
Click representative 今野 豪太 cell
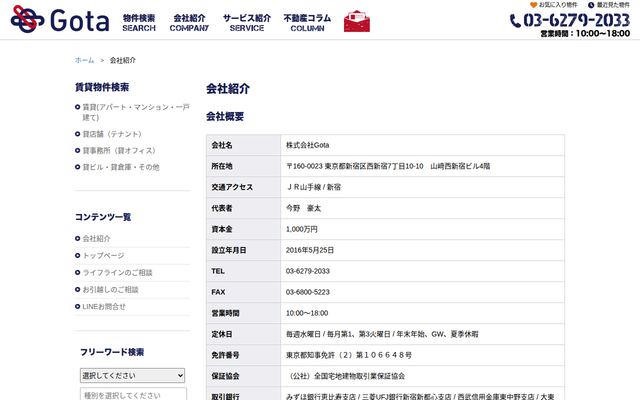pyautogui.click(x=422, y=208)
